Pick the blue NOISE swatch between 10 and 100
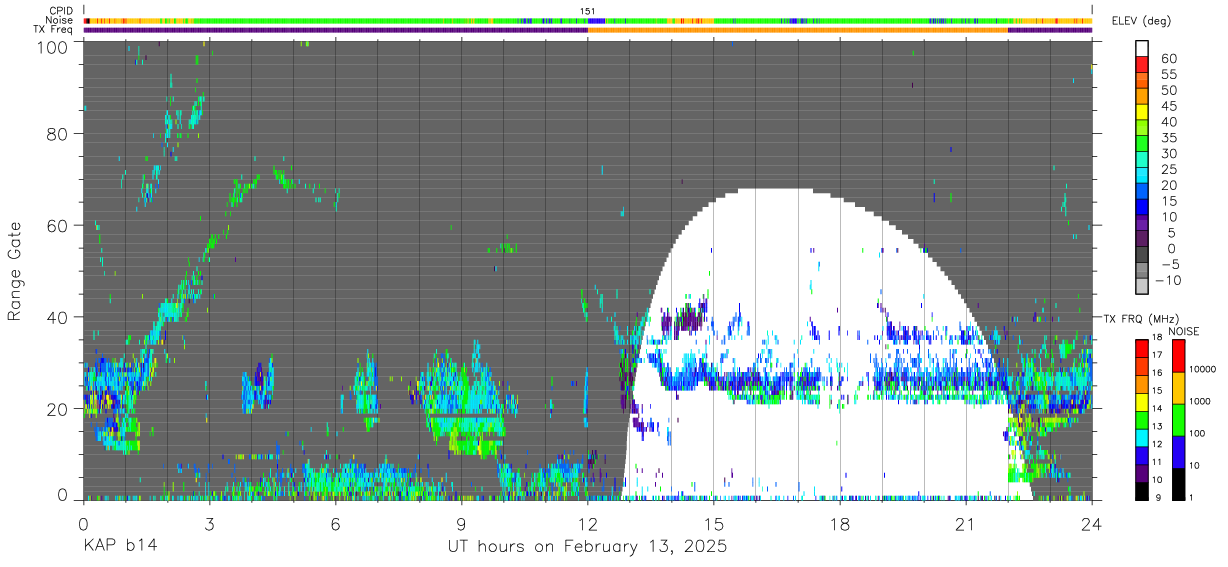This screenshot has width=1228, height=567. click(1178, 451)
